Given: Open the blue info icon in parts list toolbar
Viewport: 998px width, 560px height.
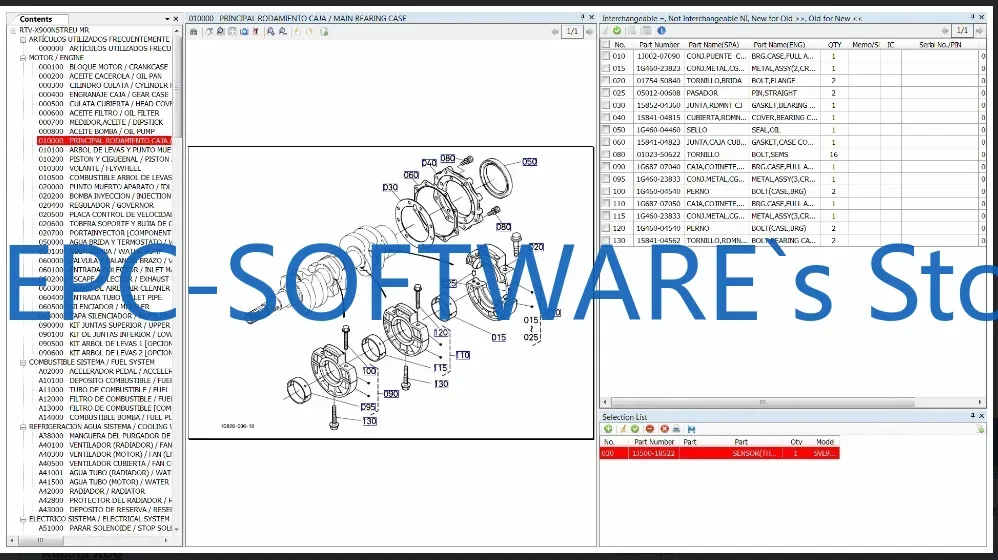Looking at the screenshot, I should click(661, 31).
